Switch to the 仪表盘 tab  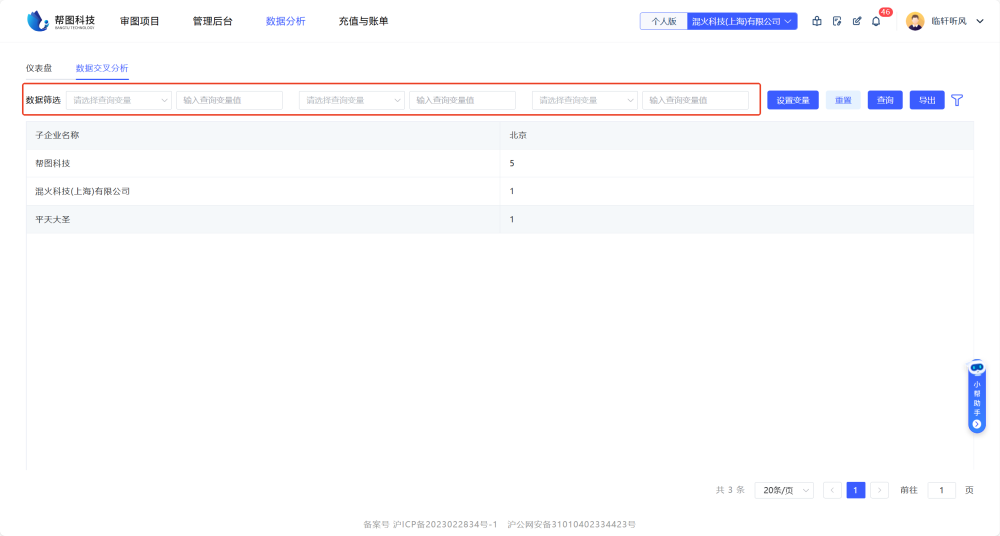tap(39, 68)
